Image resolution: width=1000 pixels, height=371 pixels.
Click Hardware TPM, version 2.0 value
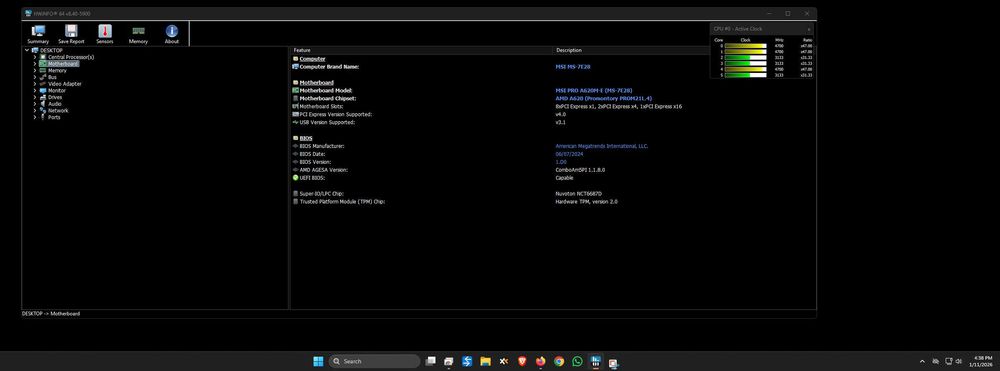[586, 201]
